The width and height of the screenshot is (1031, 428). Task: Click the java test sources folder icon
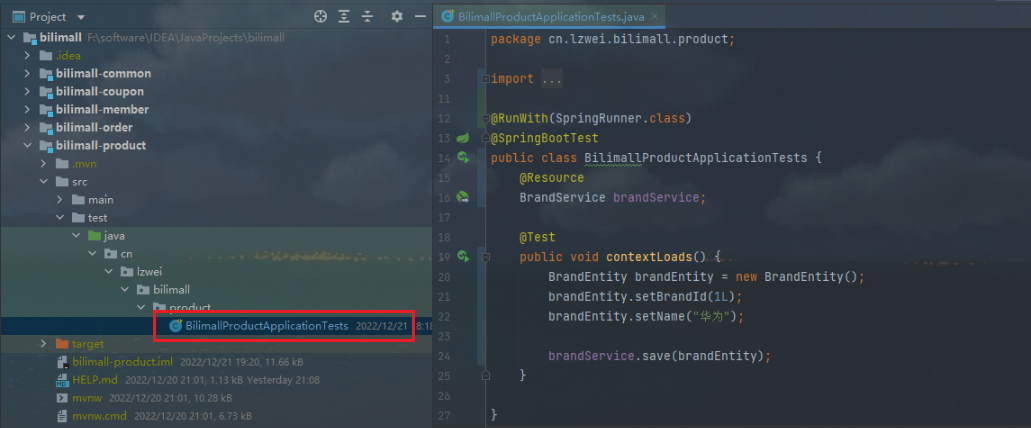94,235
